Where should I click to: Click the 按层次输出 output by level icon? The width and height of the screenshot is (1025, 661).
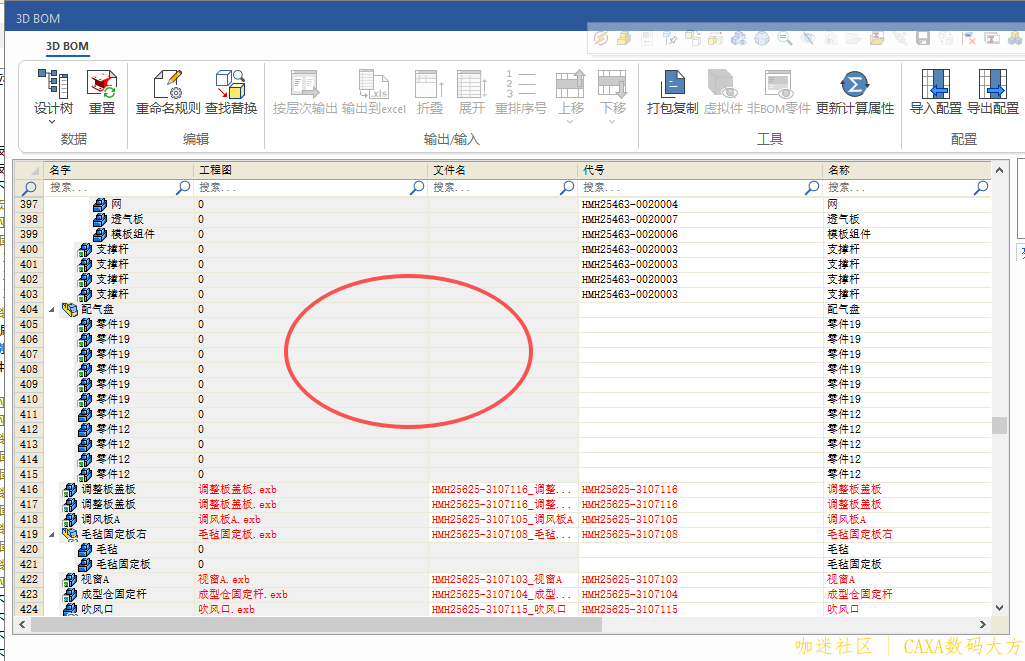click(305, 84)
